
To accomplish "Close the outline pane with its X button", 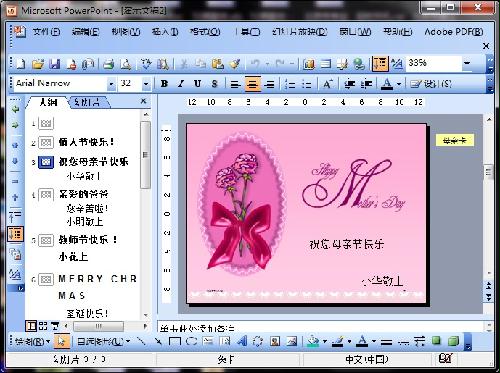I will tap(144, 101).
